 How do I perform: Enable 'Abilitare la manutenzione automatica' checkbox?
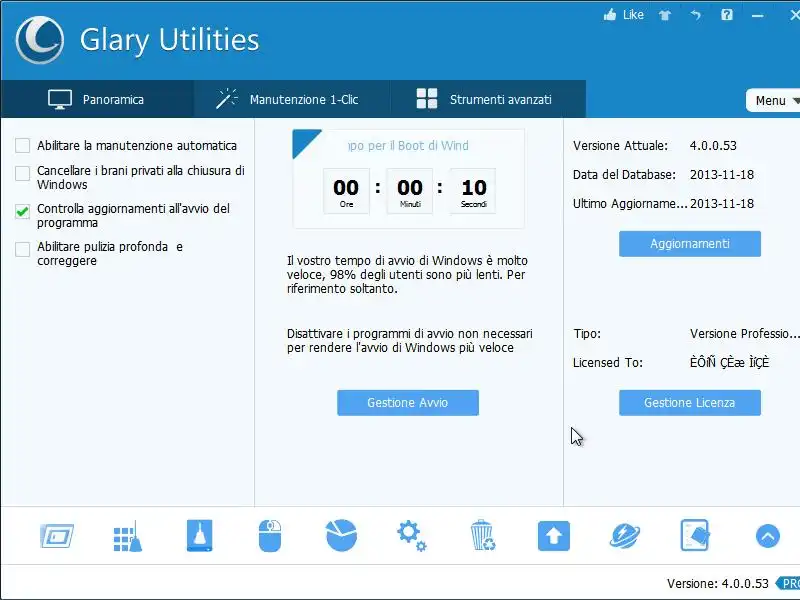pyautogui.click(x=22, y=145)
